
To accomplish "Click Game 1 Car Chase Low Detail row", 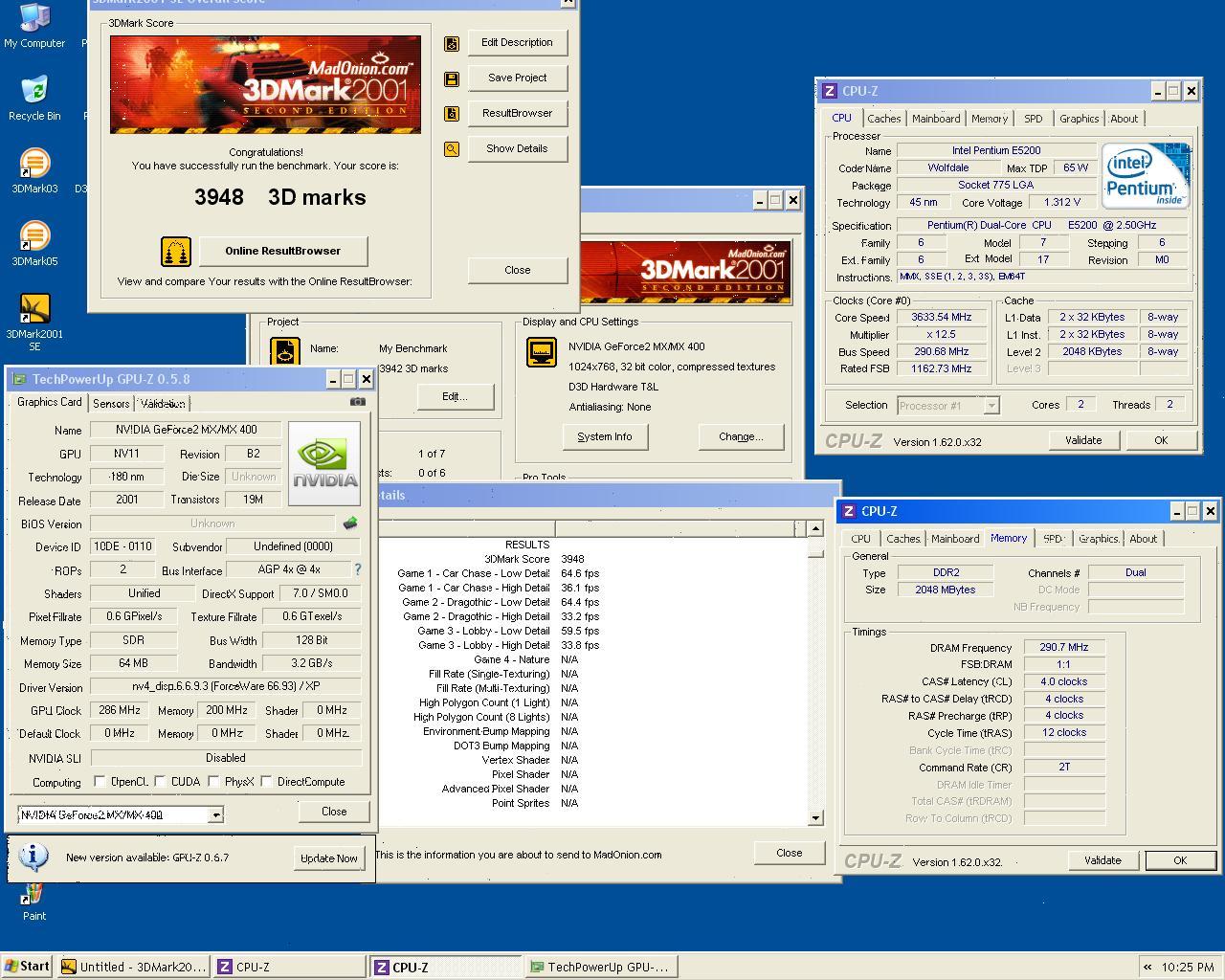I will coord(498,574).
